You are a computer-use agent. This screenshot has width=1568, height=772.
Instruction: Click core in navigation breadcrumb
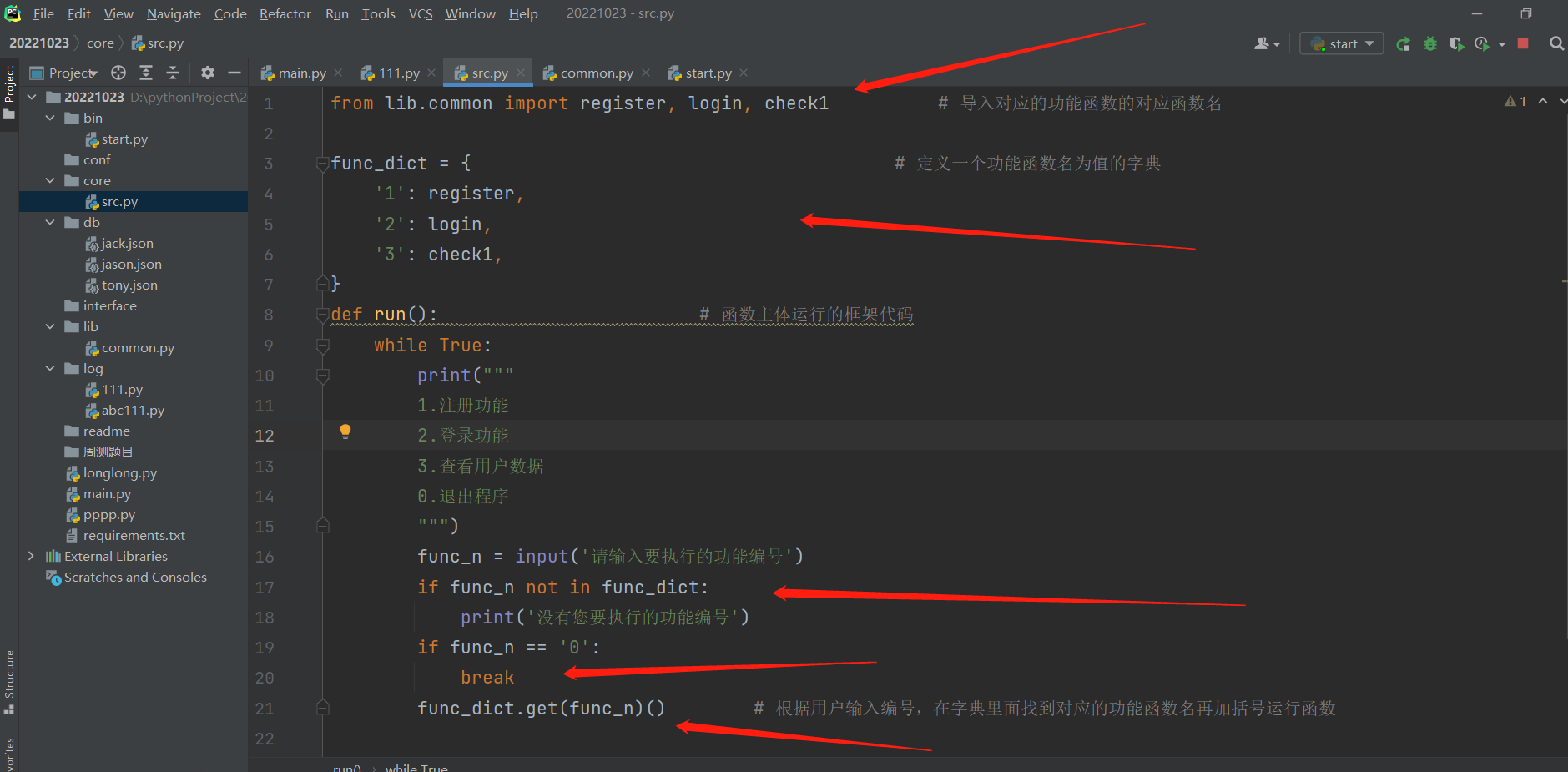click(100, 43)
